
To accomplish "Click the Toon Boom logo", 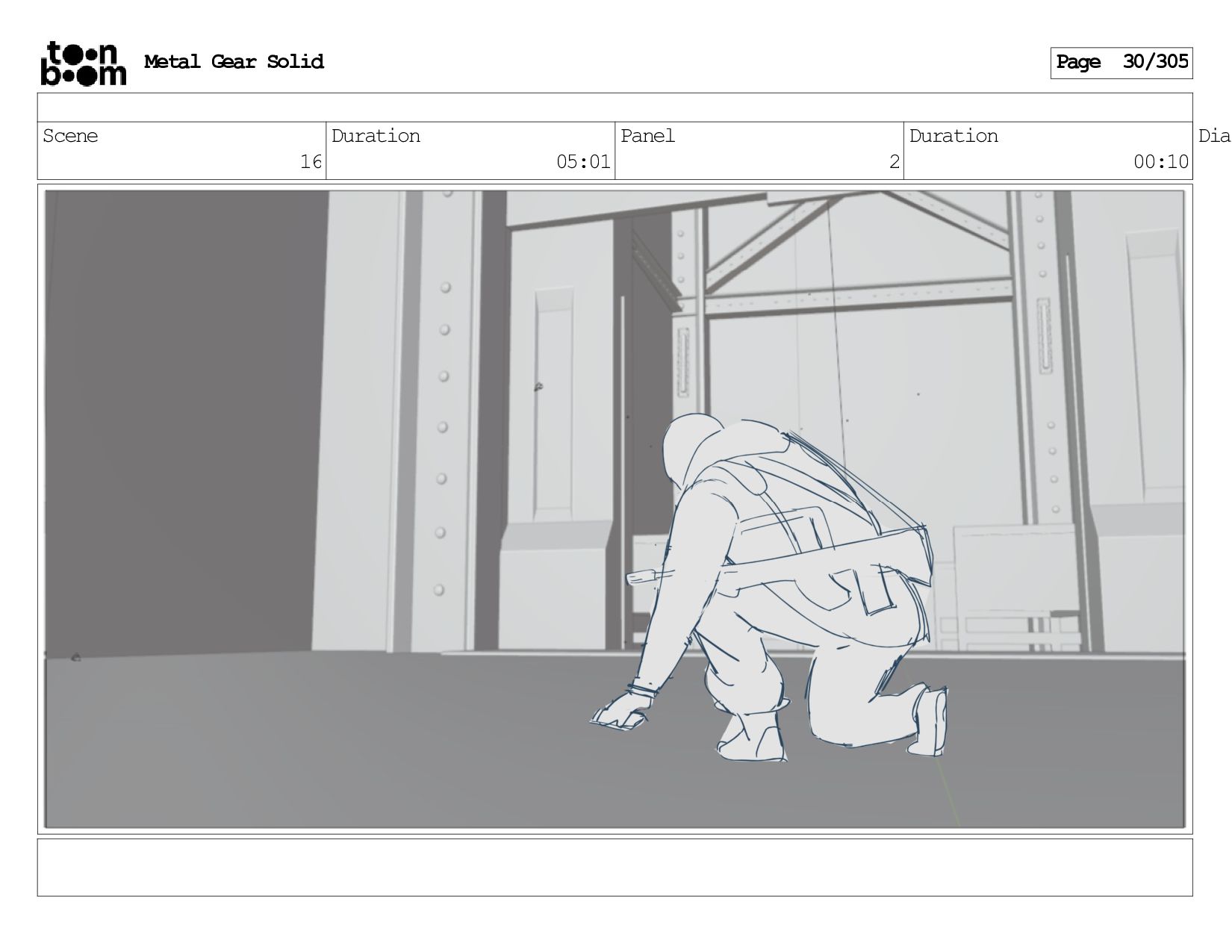I will pos(83,63).
